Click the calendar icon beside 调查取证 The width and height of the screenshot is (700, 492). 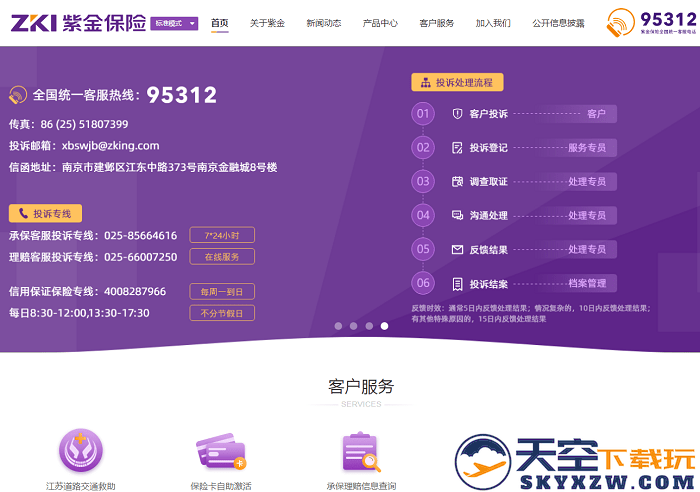(457, 182)
